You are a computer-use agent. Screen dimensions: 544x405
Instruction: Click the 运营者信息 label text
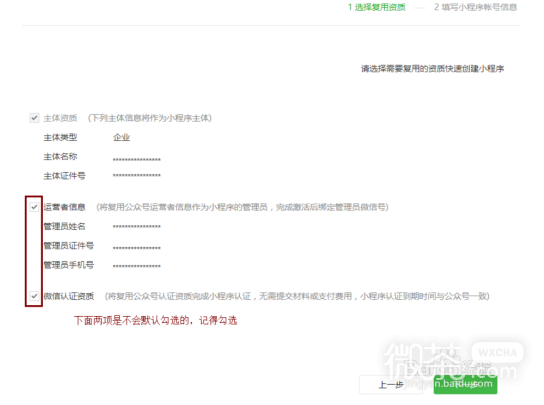(65, 207)
